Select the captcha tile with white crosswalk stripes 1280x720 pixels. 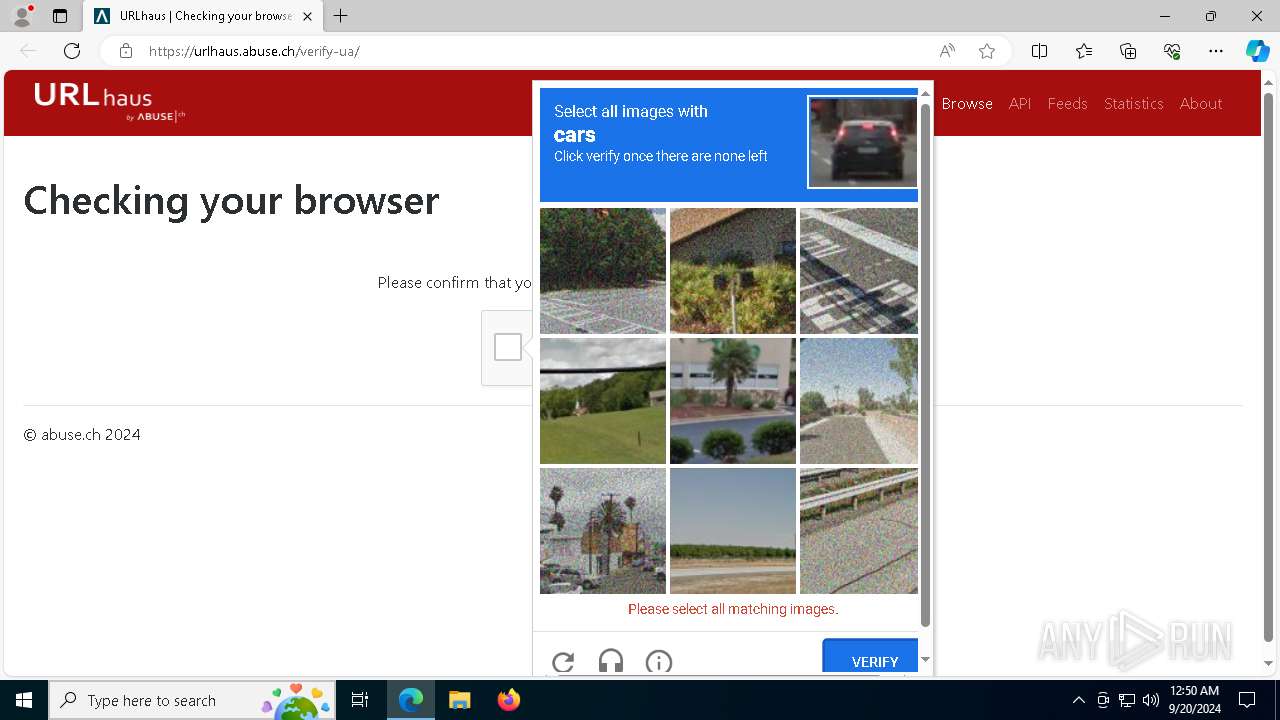pyautogui.click(x=859, y=271)
